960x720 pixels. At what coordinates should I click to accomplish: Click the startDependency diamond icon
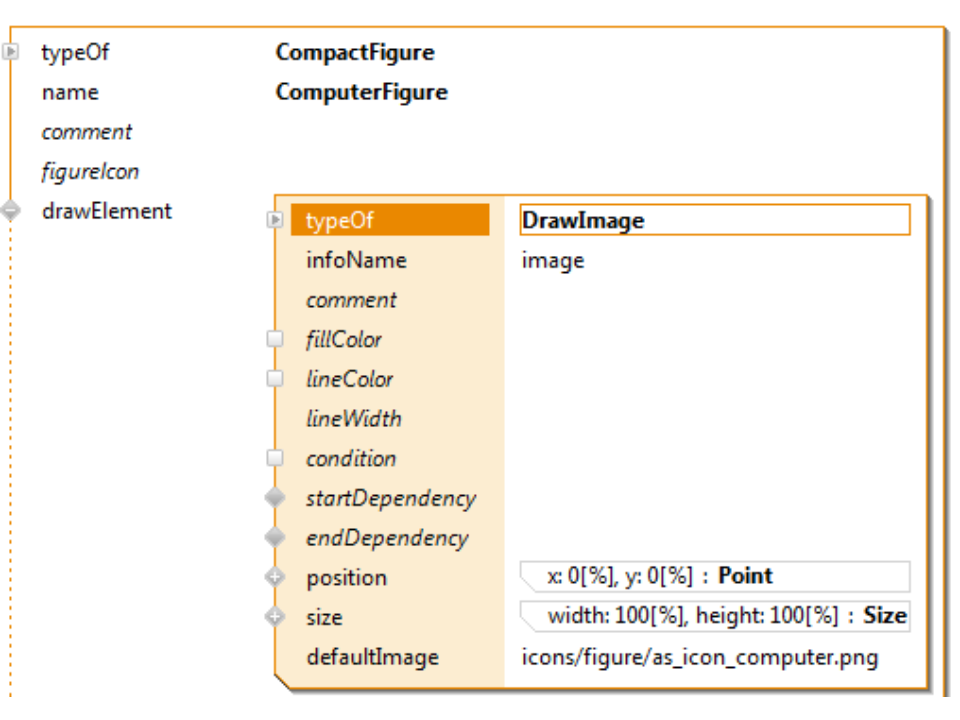click(x=275, y=498)
